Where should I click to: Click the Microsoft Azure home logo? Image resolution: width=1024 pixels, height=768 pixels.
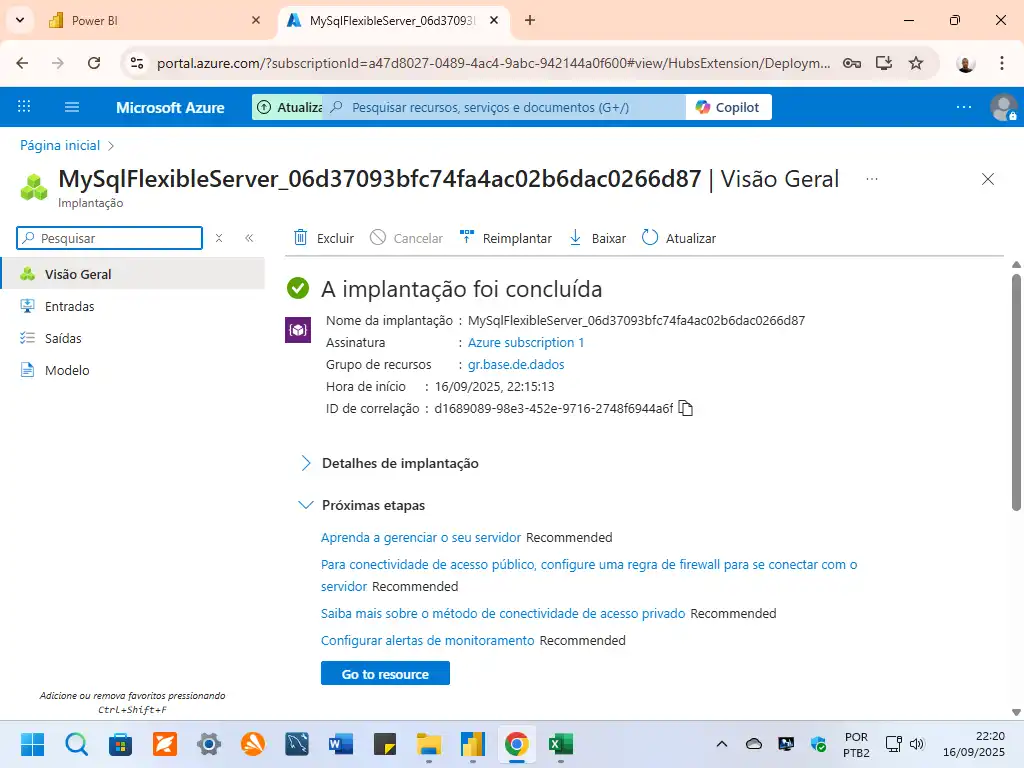(170, 107)
